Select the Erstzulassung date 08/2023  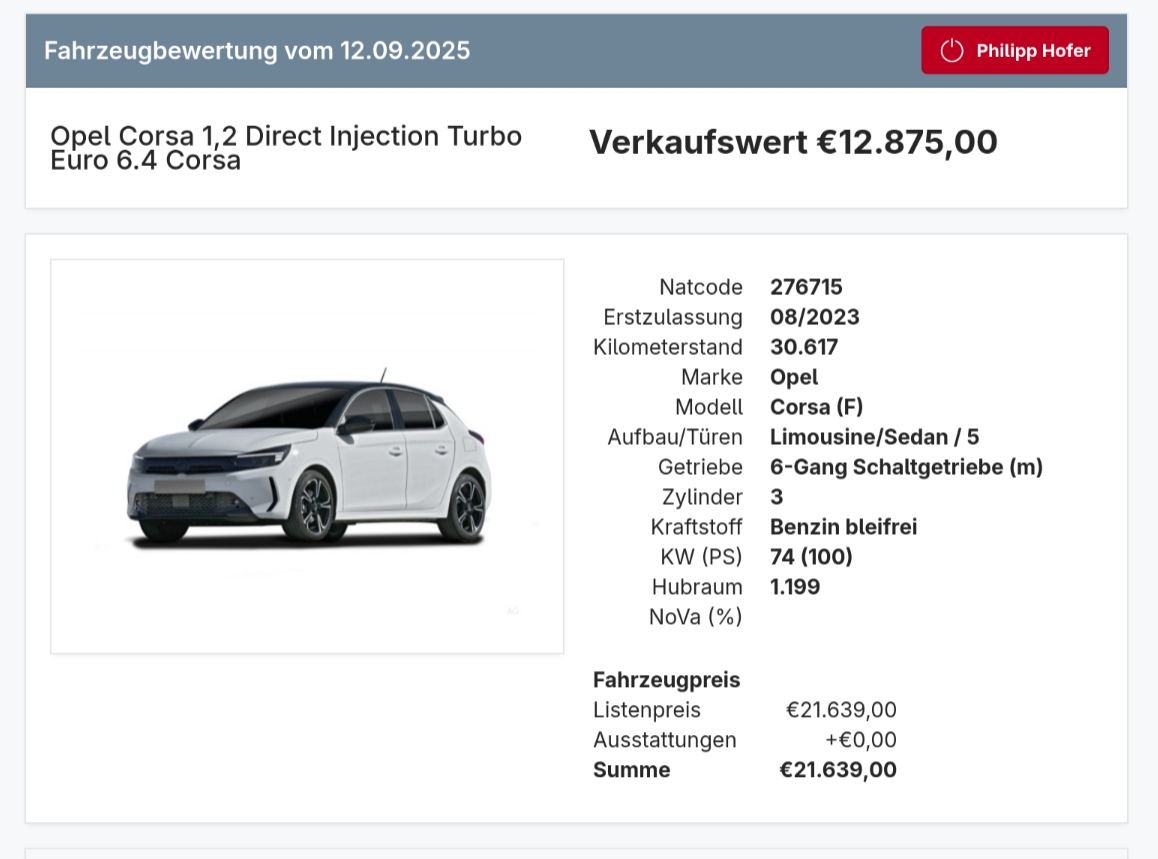pyautogui.click(x=814, y=317)
